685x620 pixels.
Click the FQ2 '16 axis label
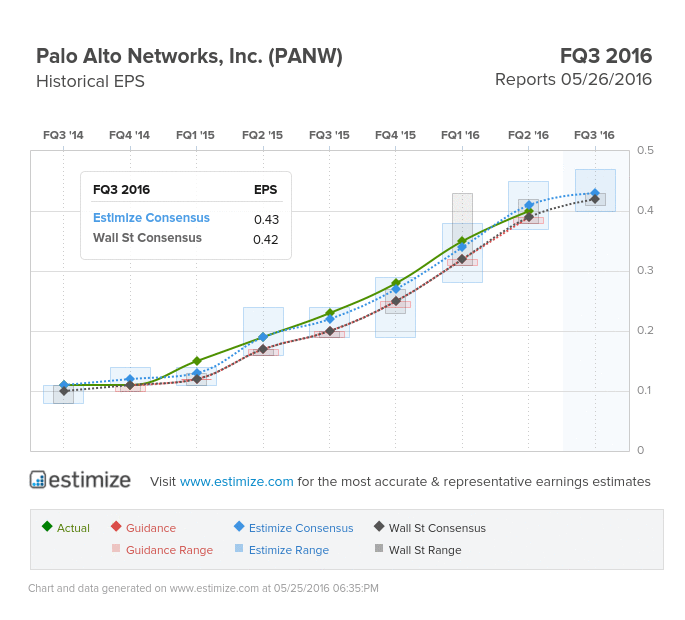[528, 135]
